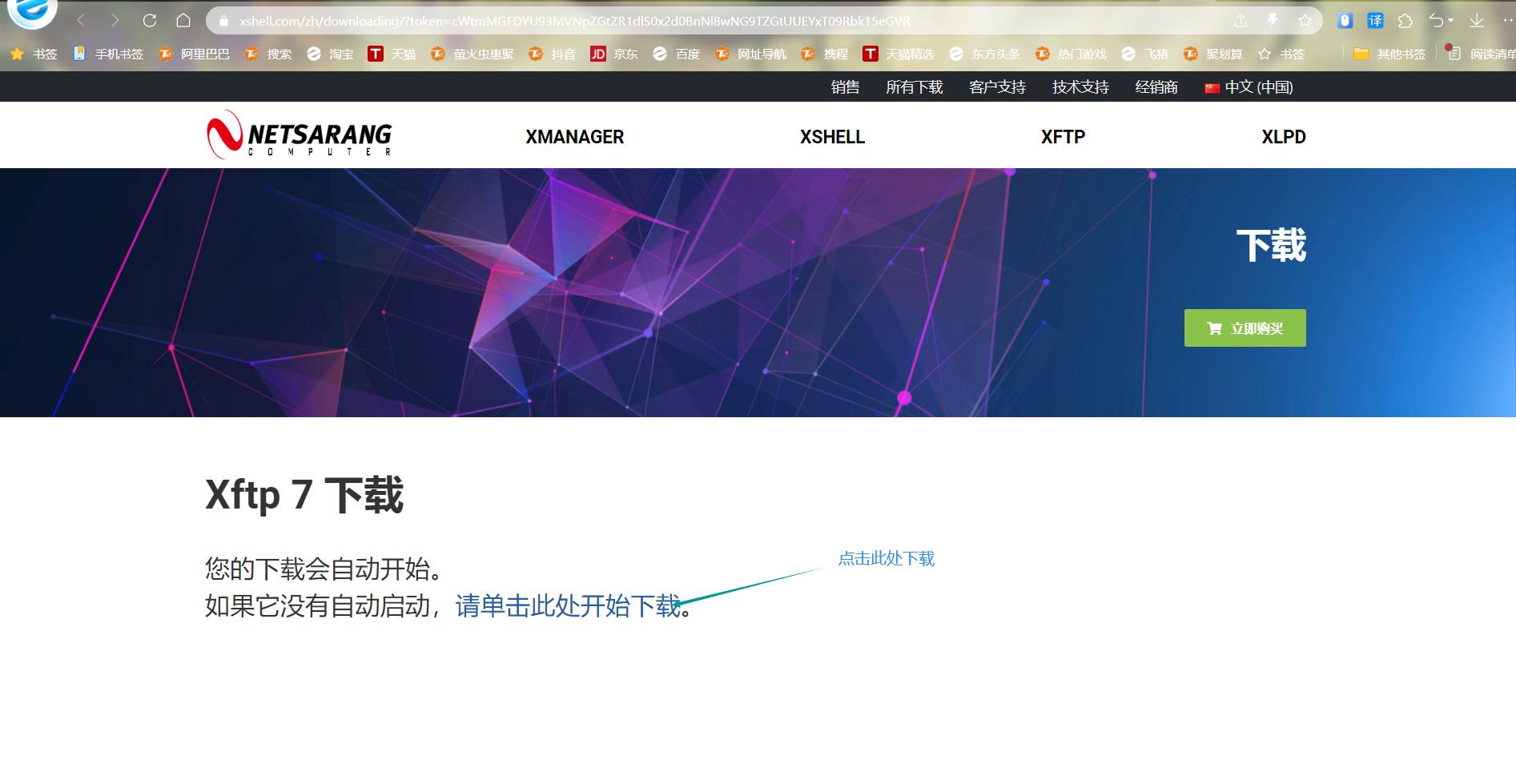This screenshot has width=1516, height=784.
Task: Open the 淘宝 bookmark
Action: tap(330, 54)
